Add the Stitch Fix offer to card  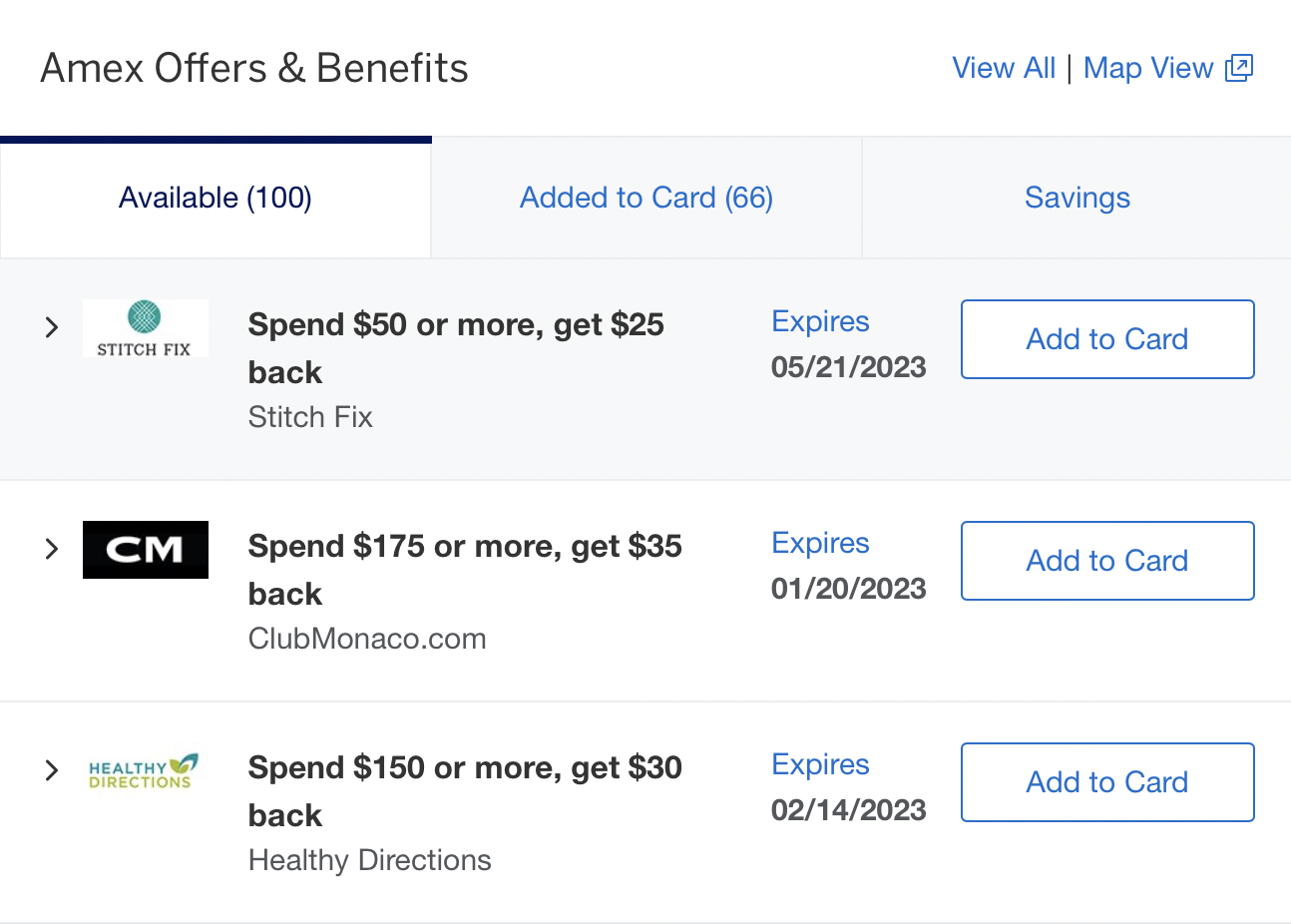point(1106,339)
